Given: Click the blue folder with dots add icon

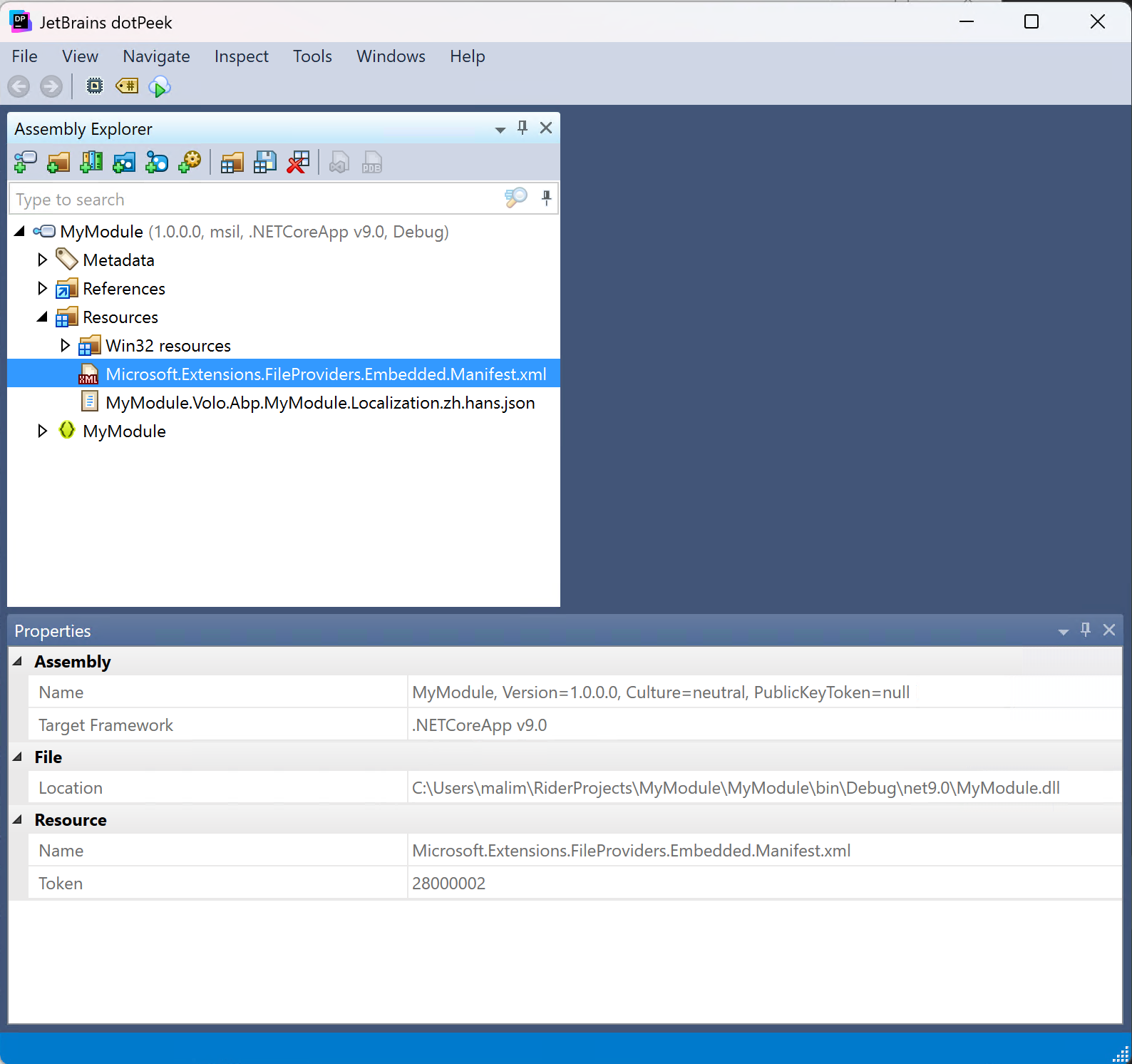Looking at the screenshot, I should [x=123, y=163].
